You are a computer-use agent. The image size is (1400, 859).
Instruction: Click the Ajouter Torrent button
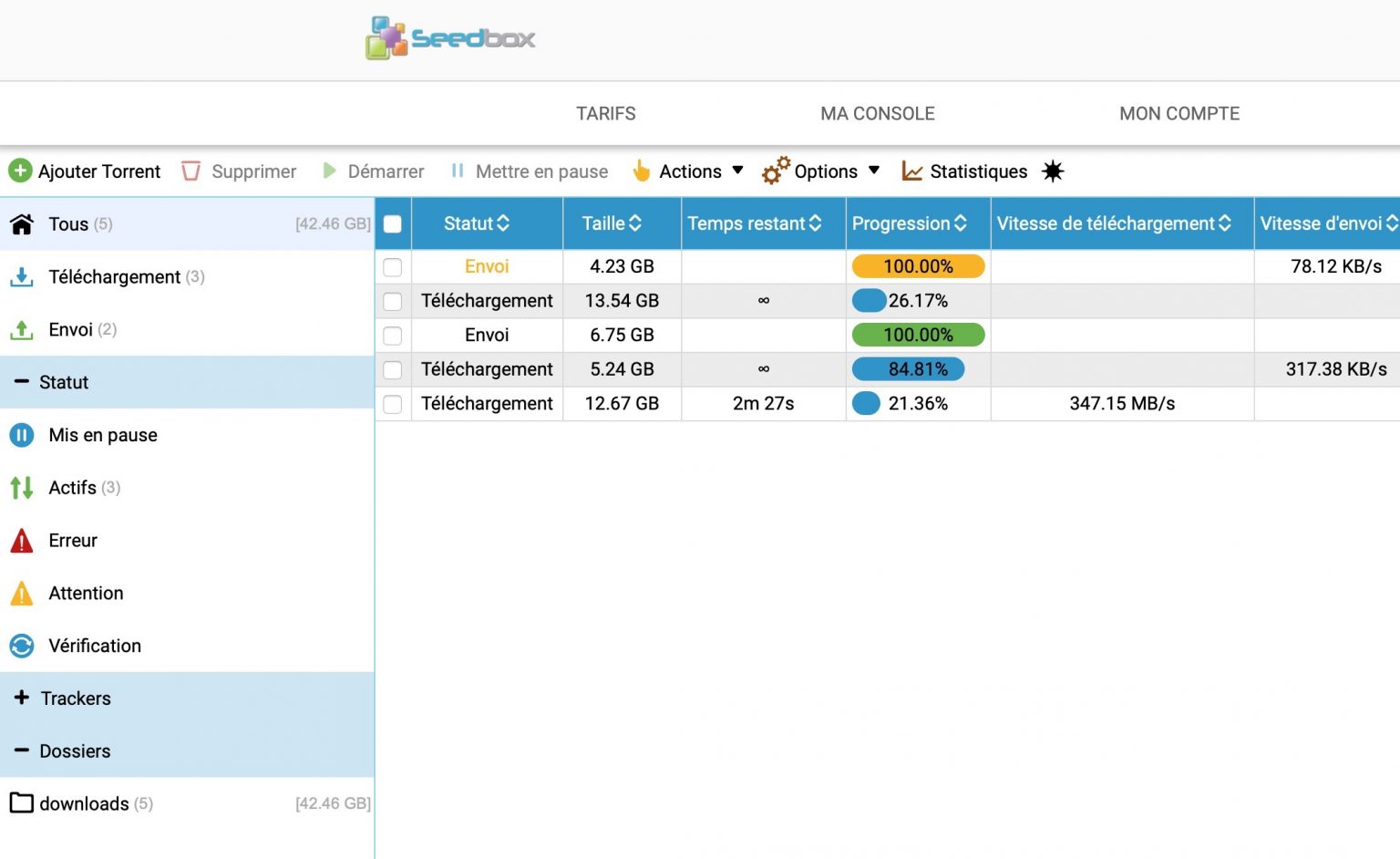tap(85, 171)
